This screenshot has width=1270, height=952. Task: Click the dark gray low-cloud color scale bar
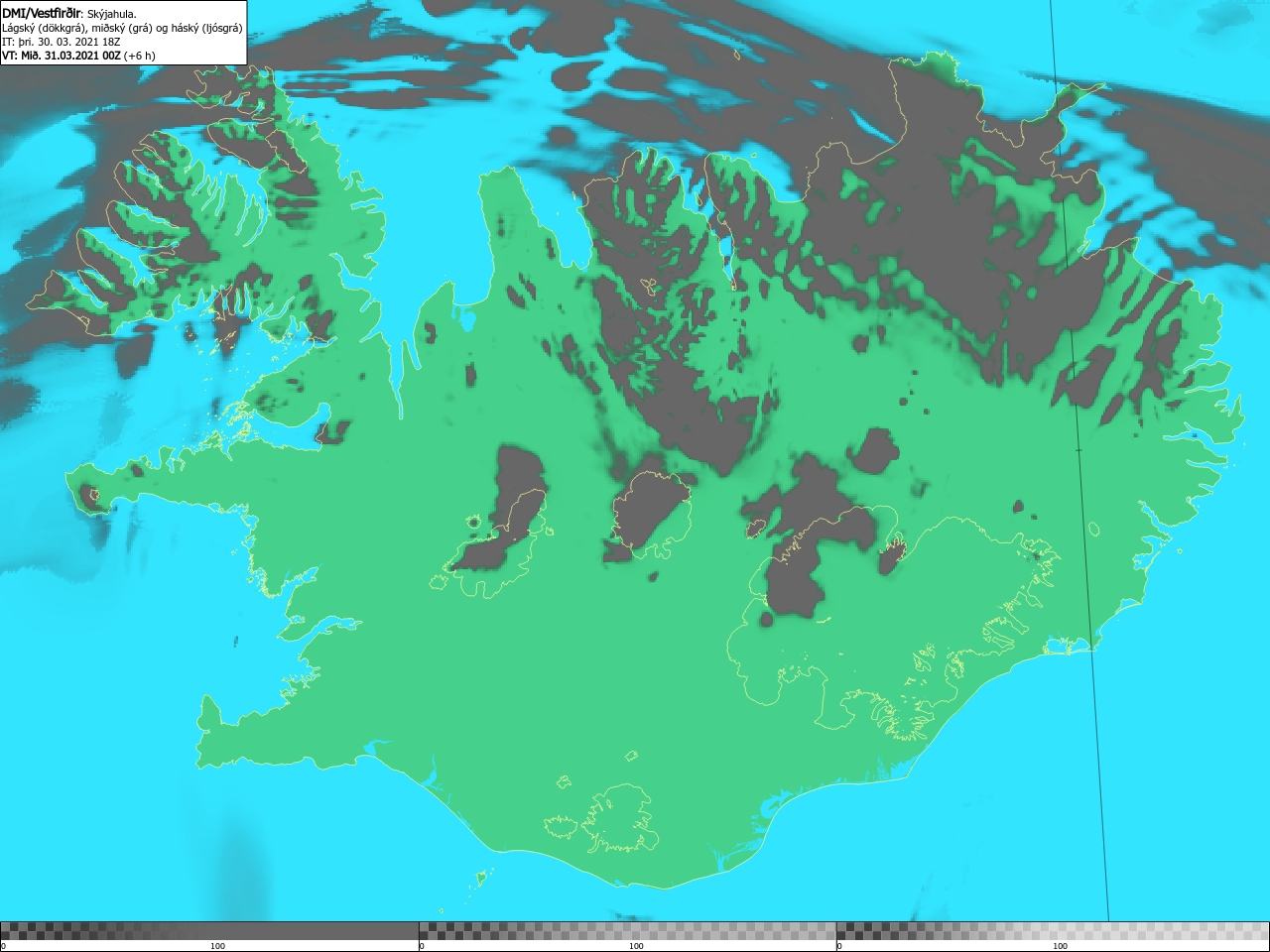[209, 930]
